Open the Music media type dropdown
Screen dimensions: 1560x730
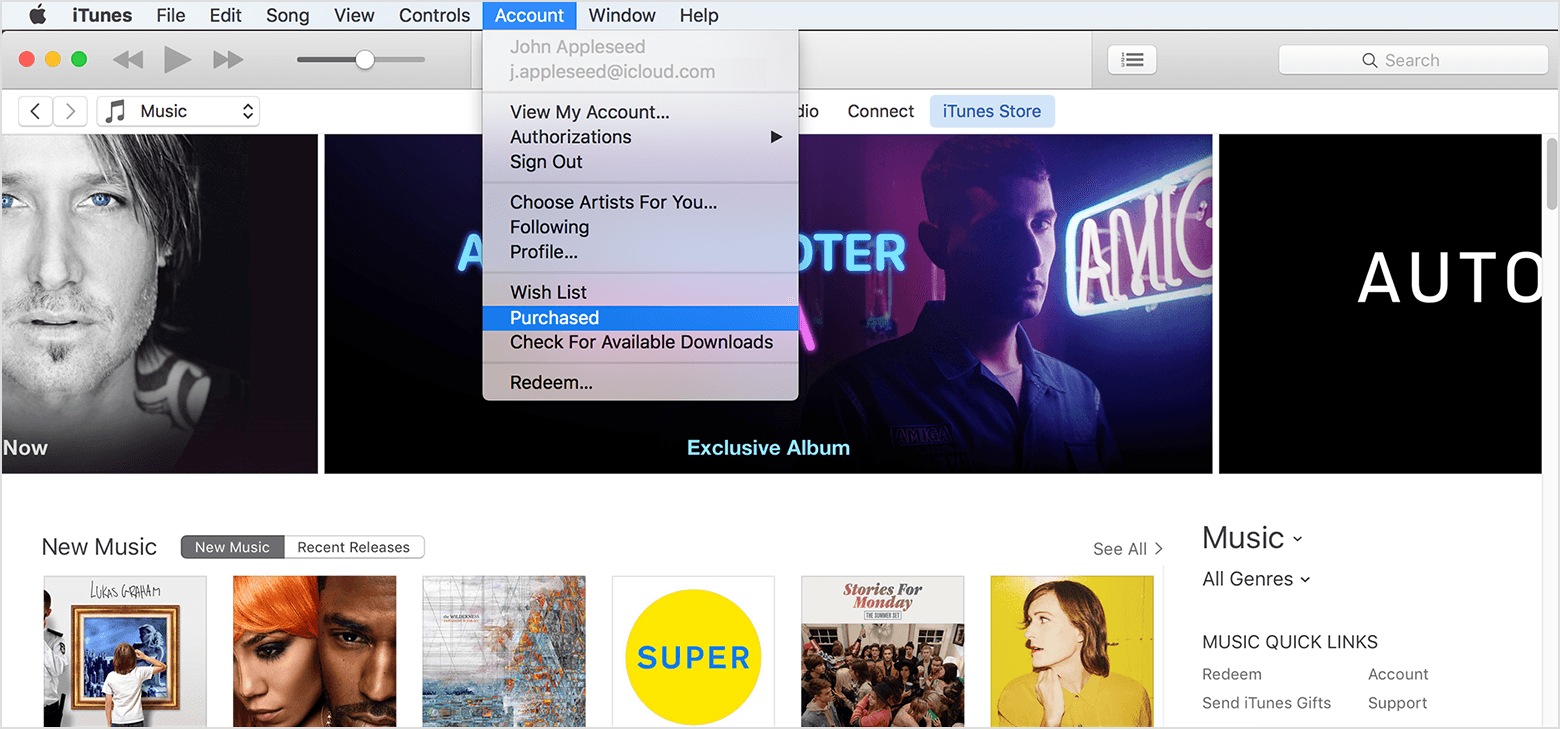(178, 111)
